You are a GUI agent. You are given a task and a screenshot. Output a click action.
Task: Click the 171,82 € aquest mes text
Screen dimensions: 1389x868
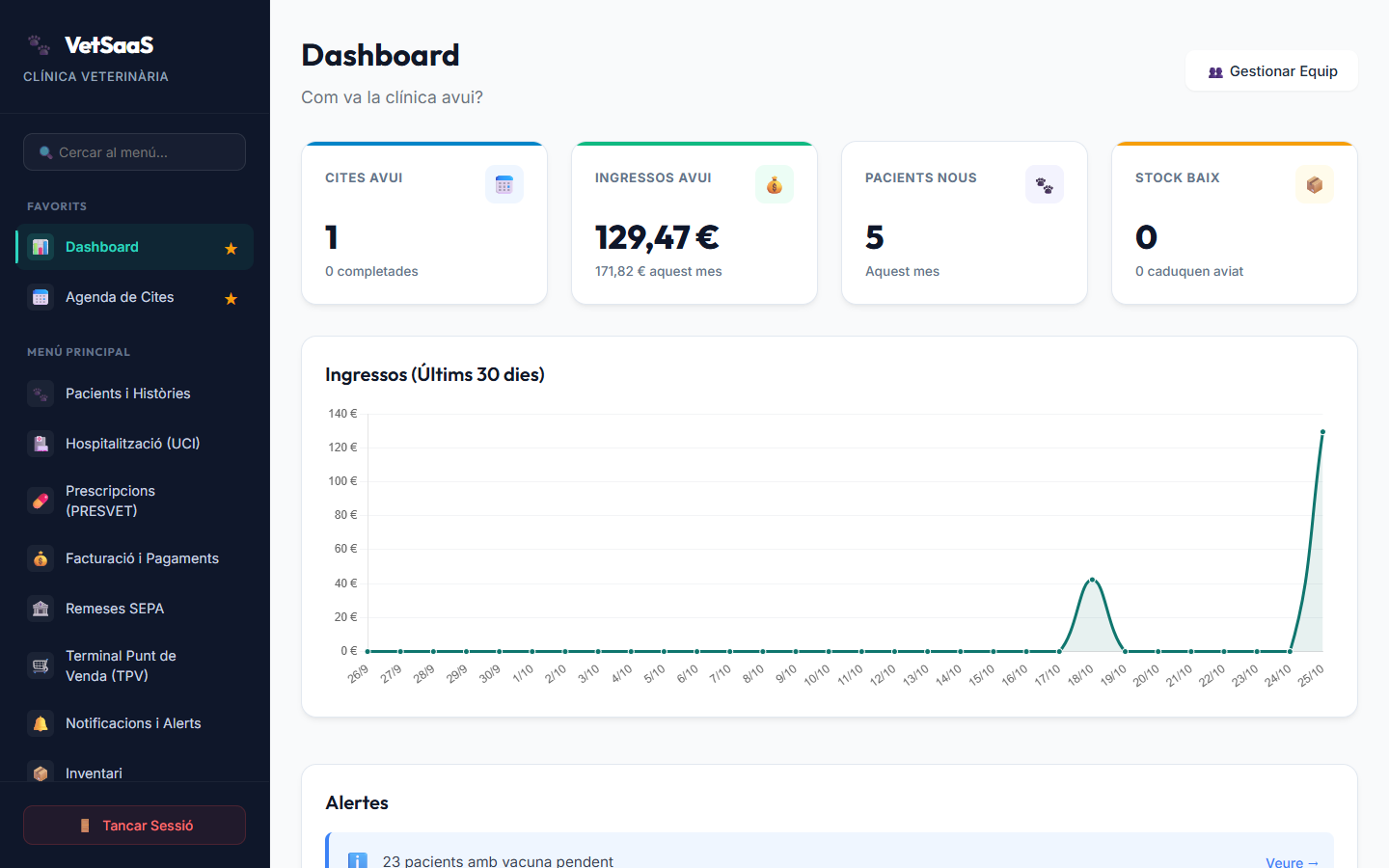pos(658,271)
